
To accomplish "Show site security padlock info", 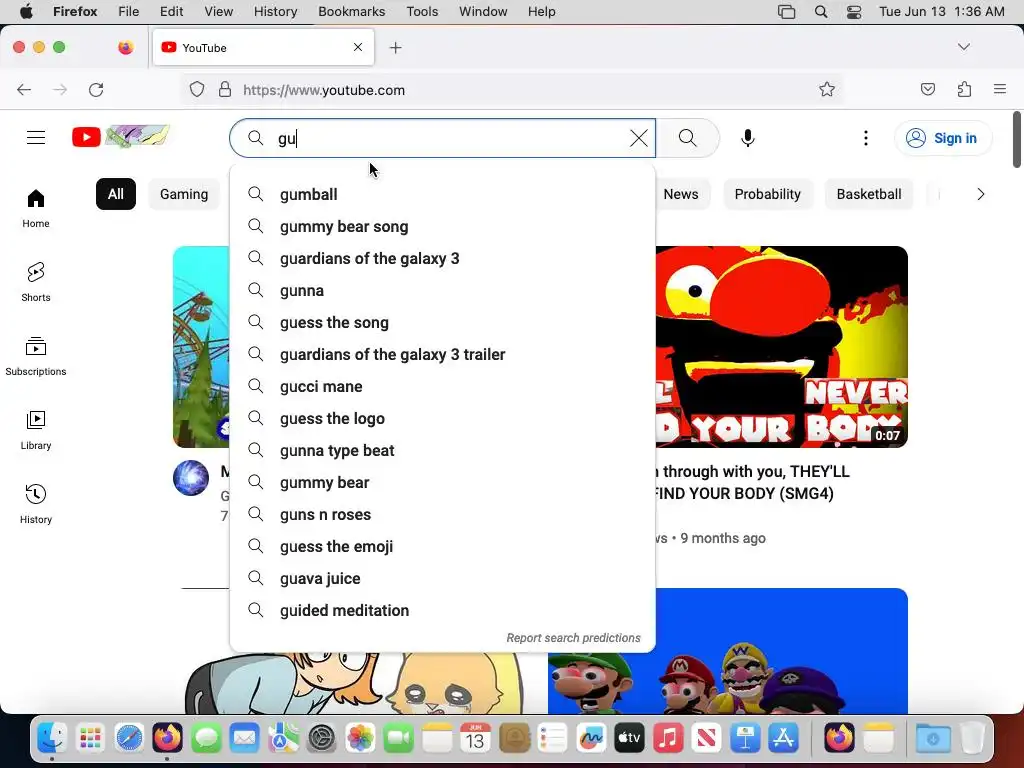I will 225,89.
